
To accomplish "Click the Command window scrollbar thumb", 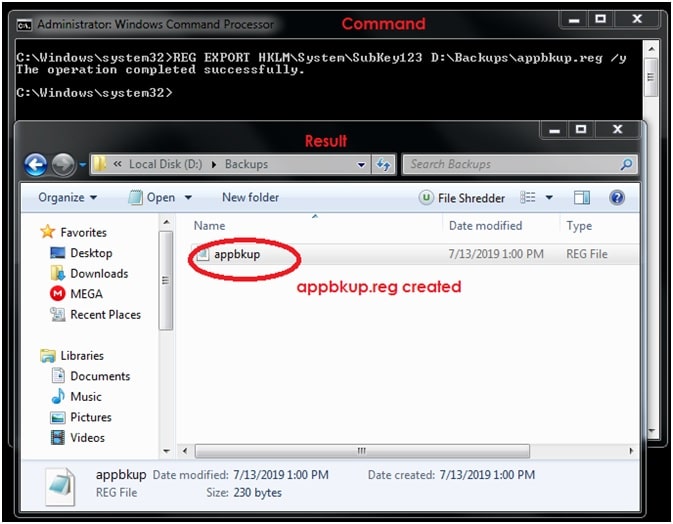I will [x=651, y=78].
